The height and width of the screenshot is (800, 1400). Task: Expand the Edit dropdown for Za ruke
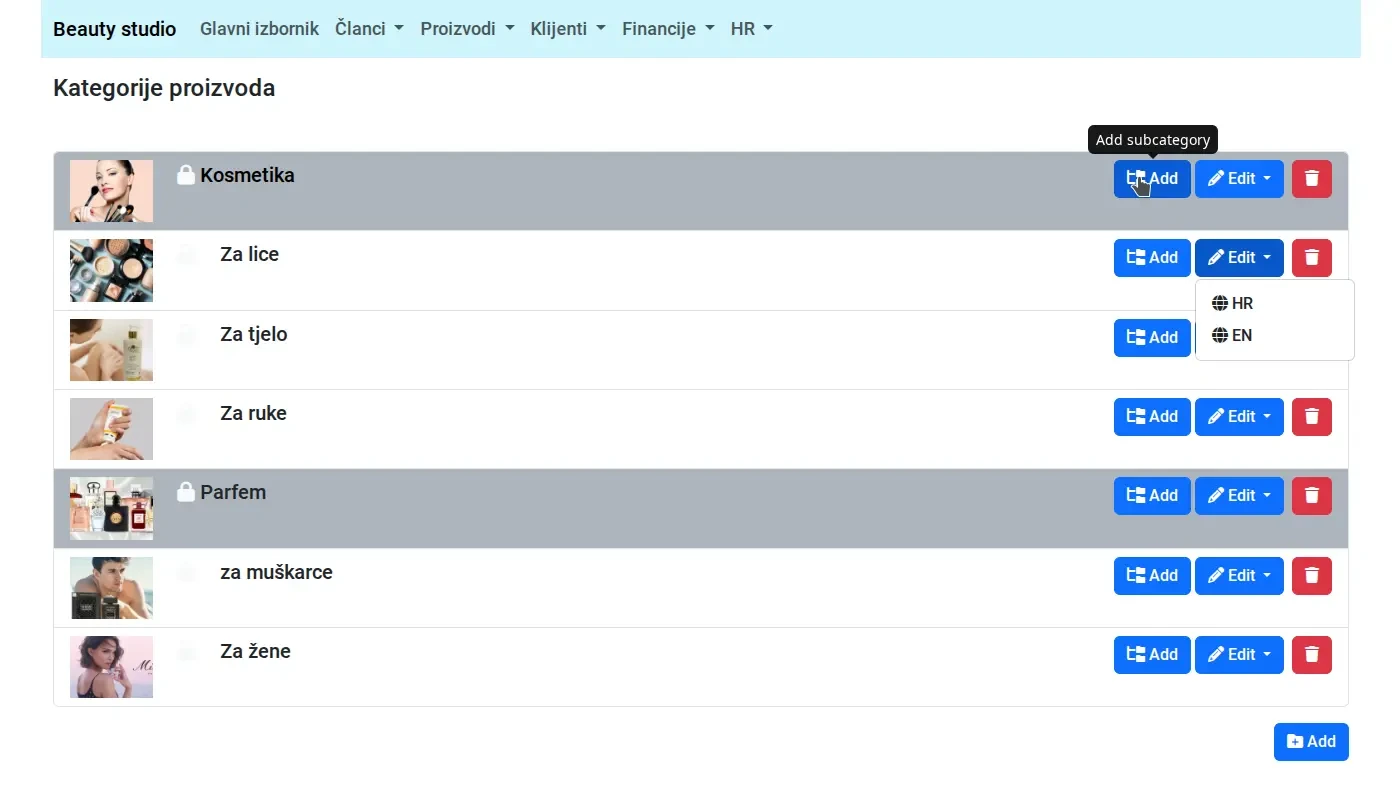pos(1239,416)
